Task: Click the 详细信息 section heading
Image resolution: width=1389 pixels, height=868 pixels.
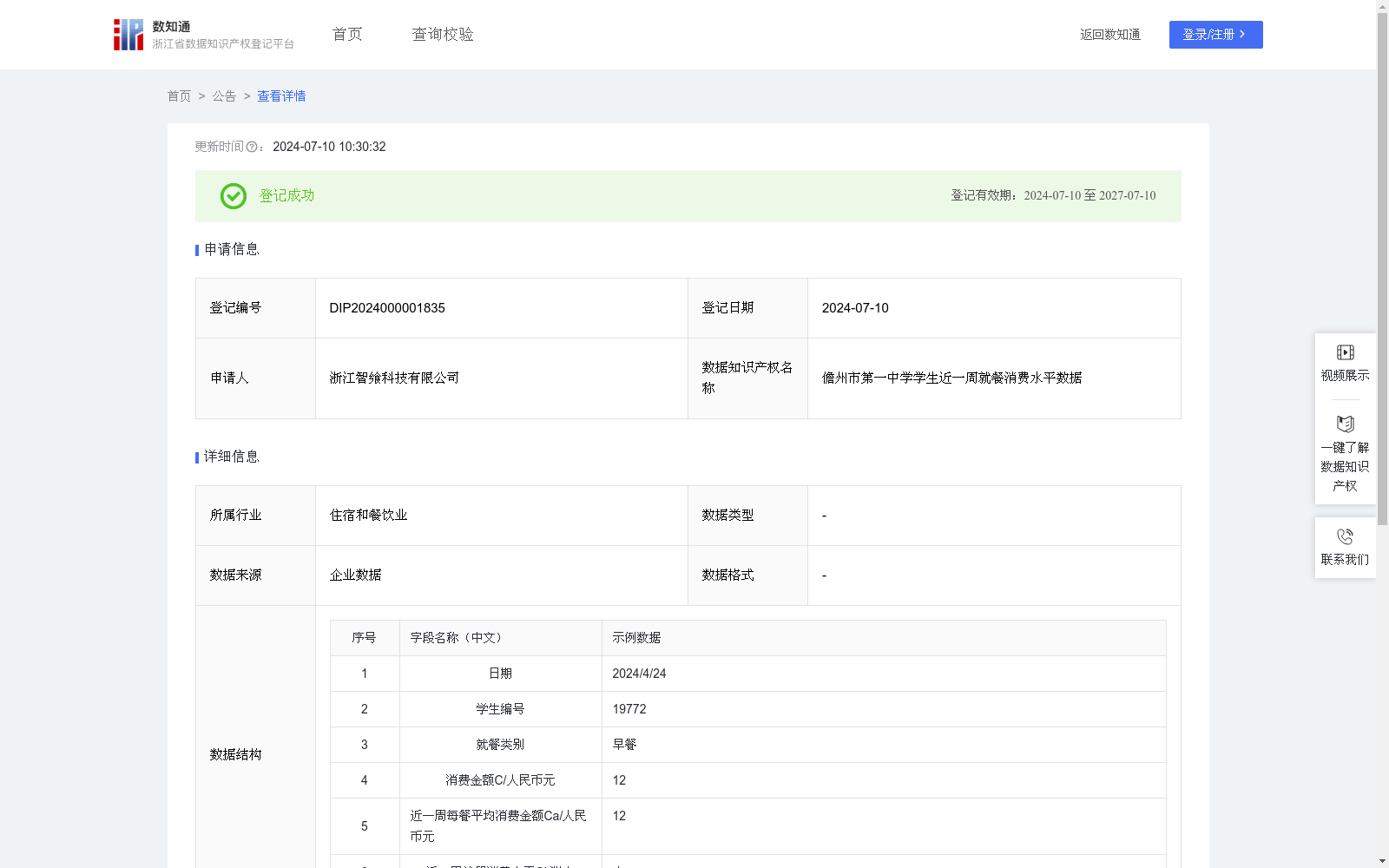Action: pyautogui.click(x=231, y=457)
